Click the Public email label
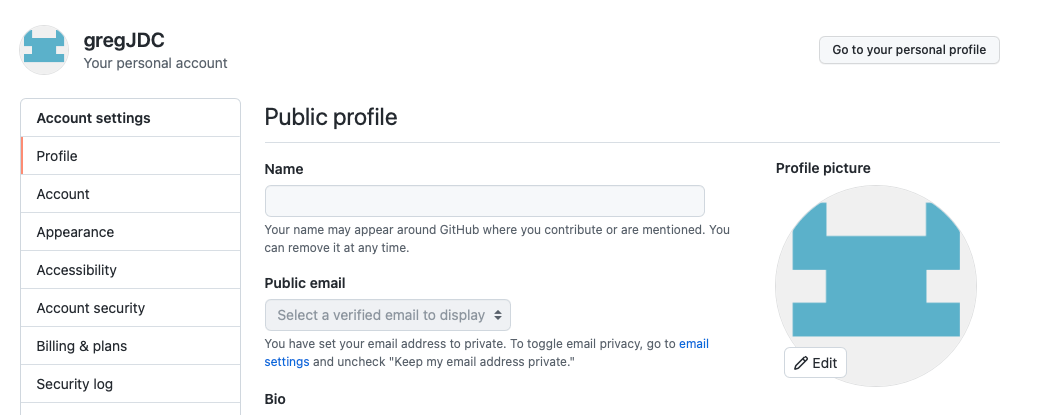 click(305, 283)
